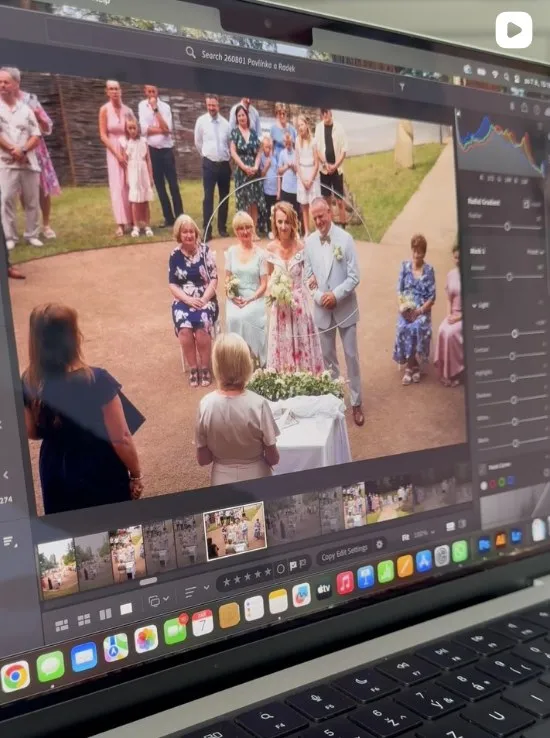This screenshot has width=550, height=738.
Task: Open Maps from the Dock
Action: (116, 648)
